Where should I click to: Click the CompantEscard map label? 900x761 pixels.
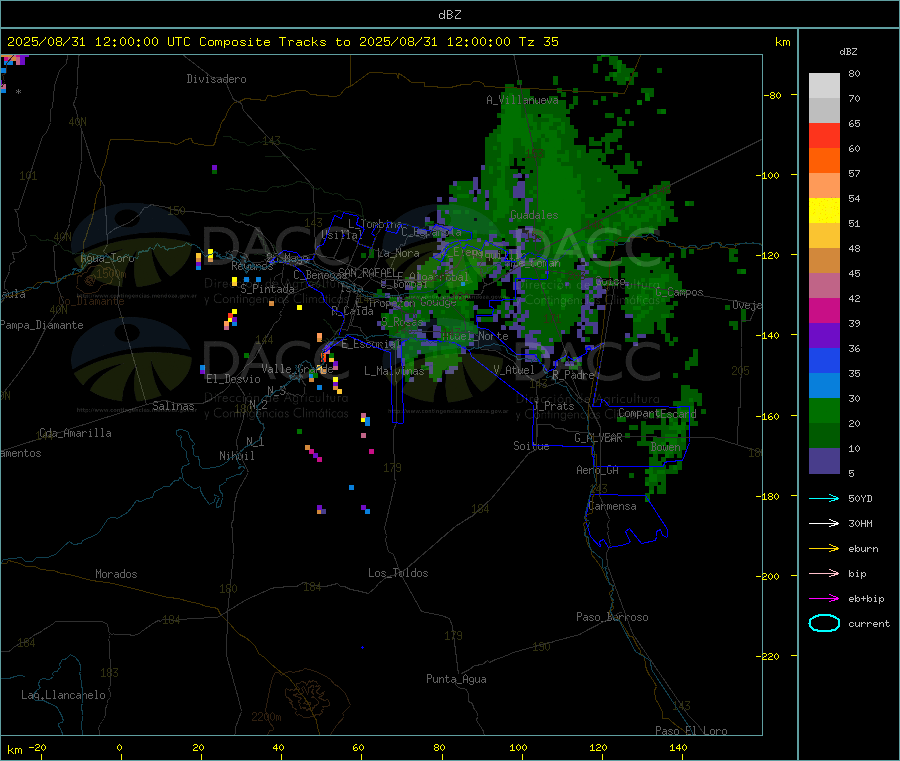pos(657,413)
